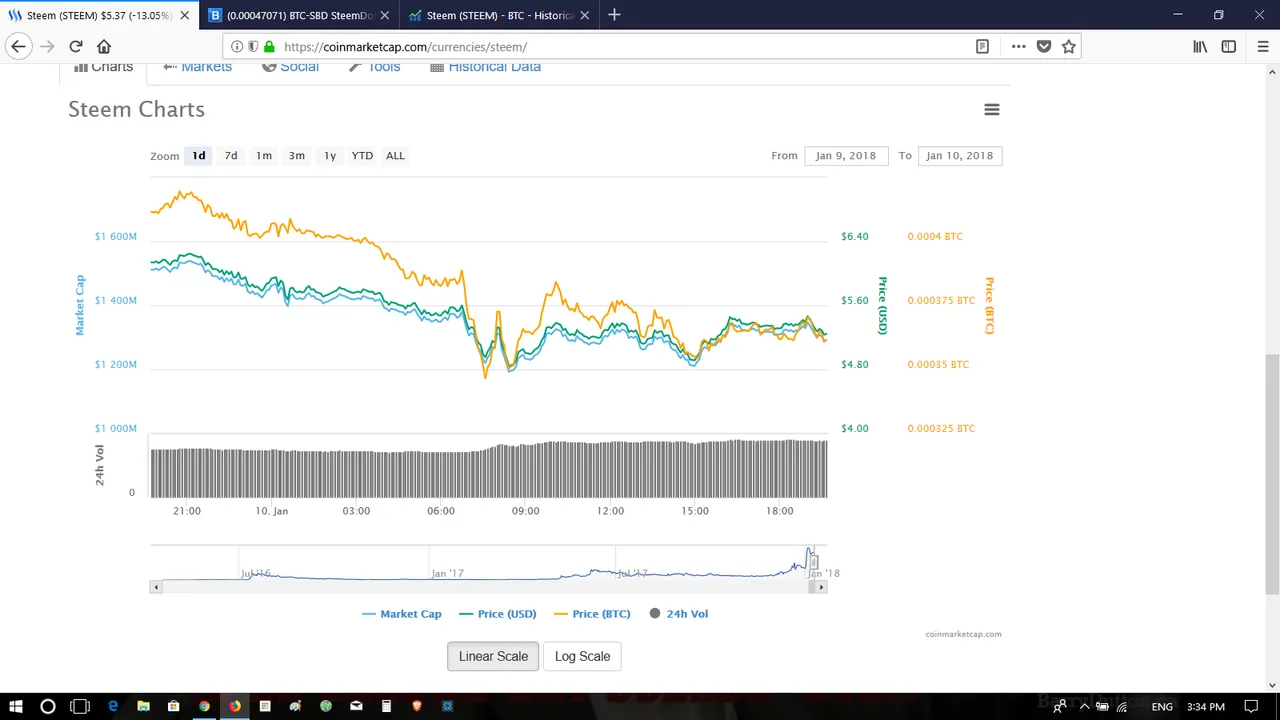Set chart zoom to 7d
This screenshot has height=720, width=1280.
coord(231,156)
